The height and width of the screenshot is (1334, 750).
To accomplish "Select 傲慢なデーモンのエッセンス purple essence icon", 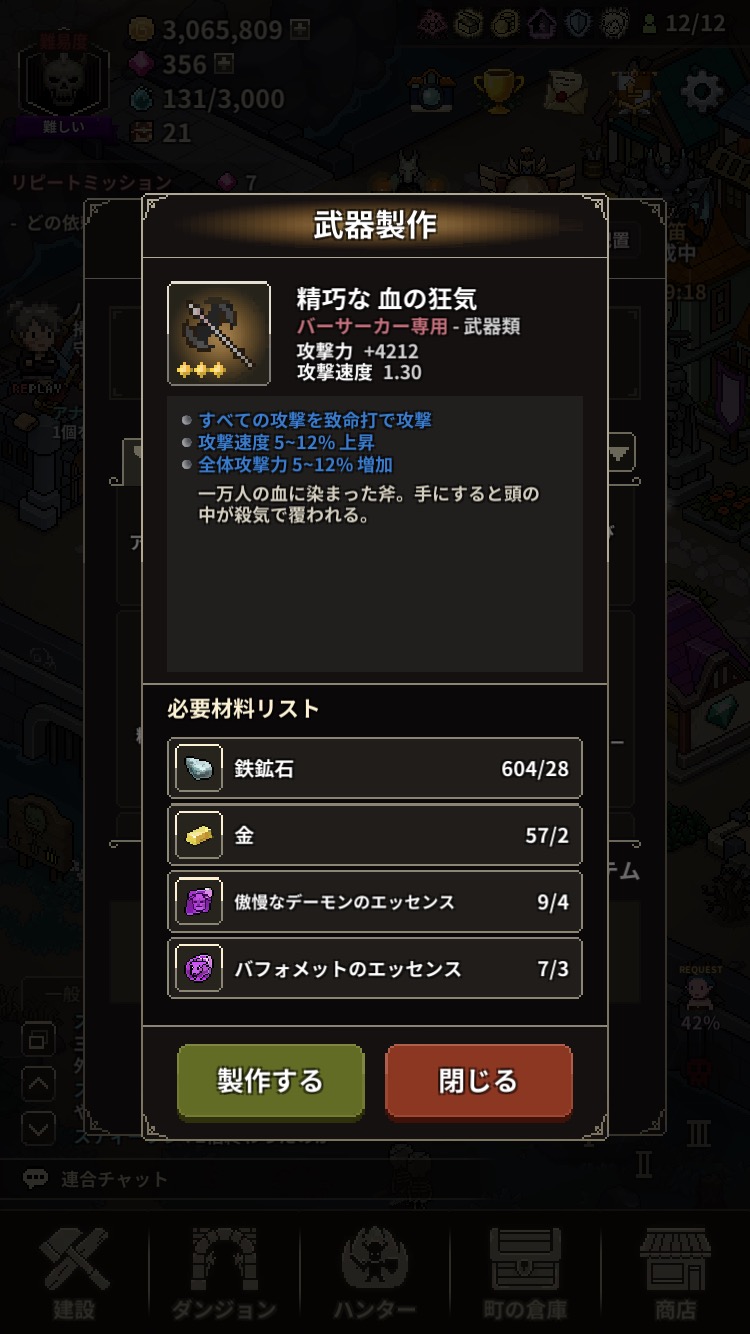I will 199,902.
